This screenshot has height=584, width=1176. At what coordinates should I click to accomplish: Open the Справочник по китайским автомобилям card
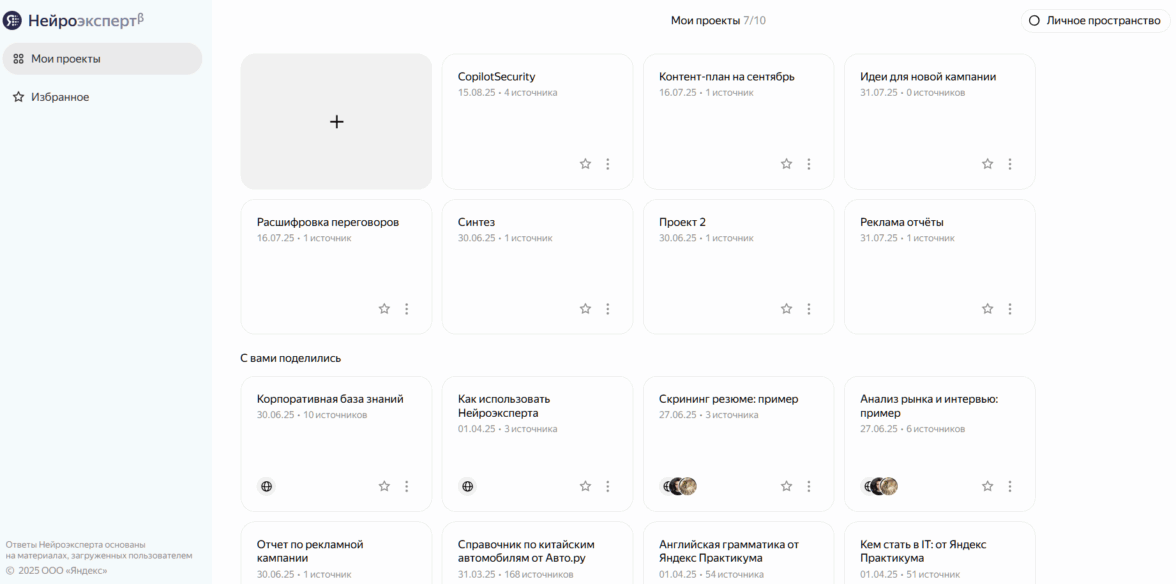[x=537, y=553]
